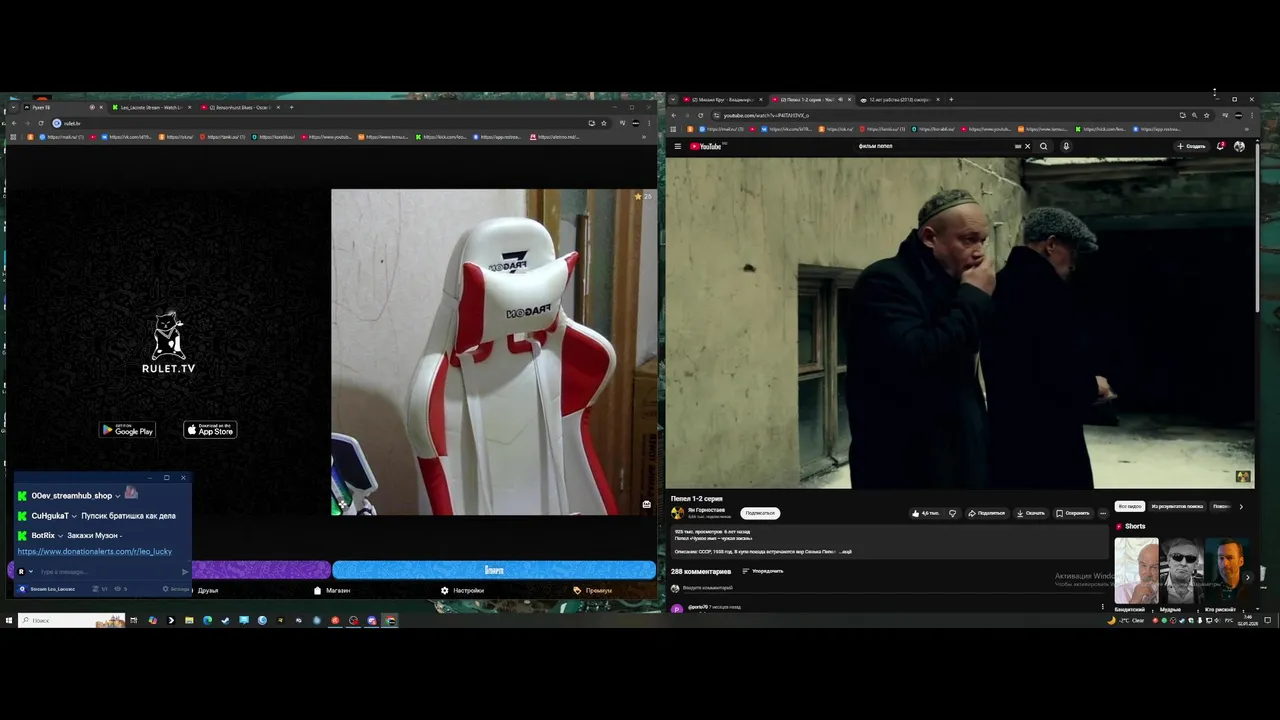Expand CuHgukaT user dropdown in chat
This screenshot has height=720, width=1280.
(74, 516)
